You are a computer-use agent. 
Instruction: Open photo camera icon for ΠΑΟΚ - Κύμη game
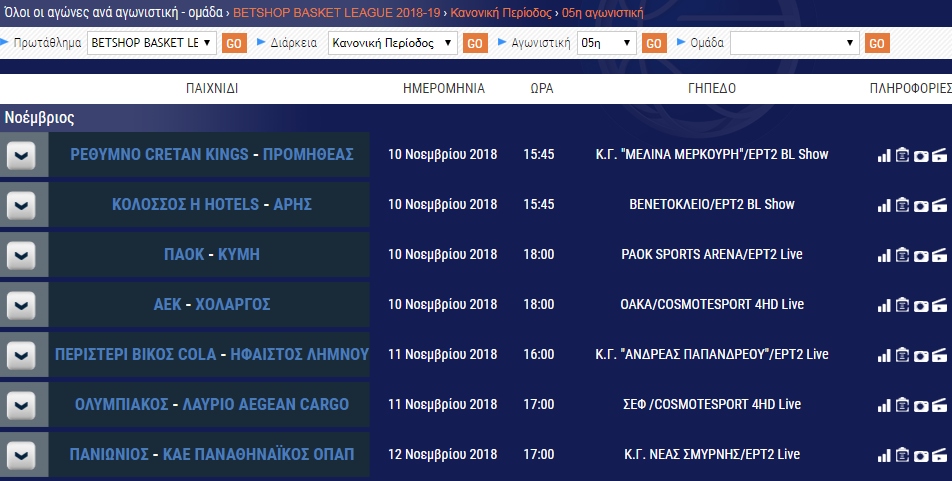(x=921, y=256)
